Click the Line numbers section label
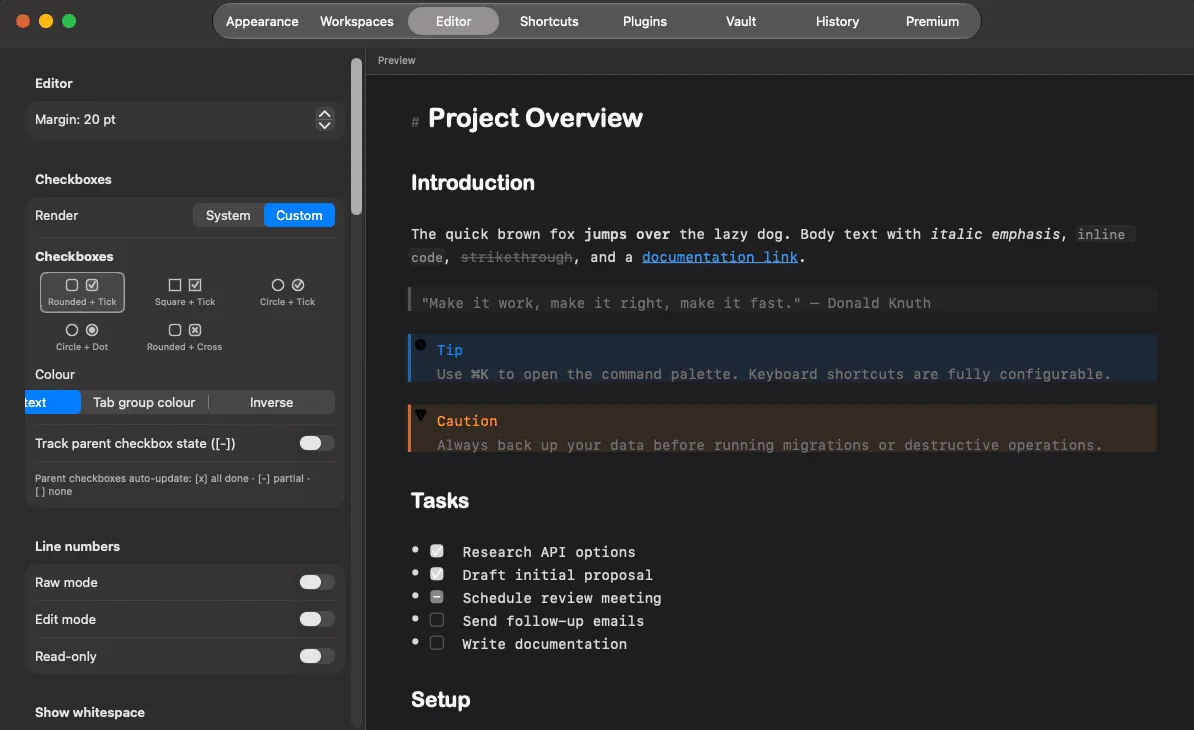This screenshot has width=1194, height=730. pos(78,547)
